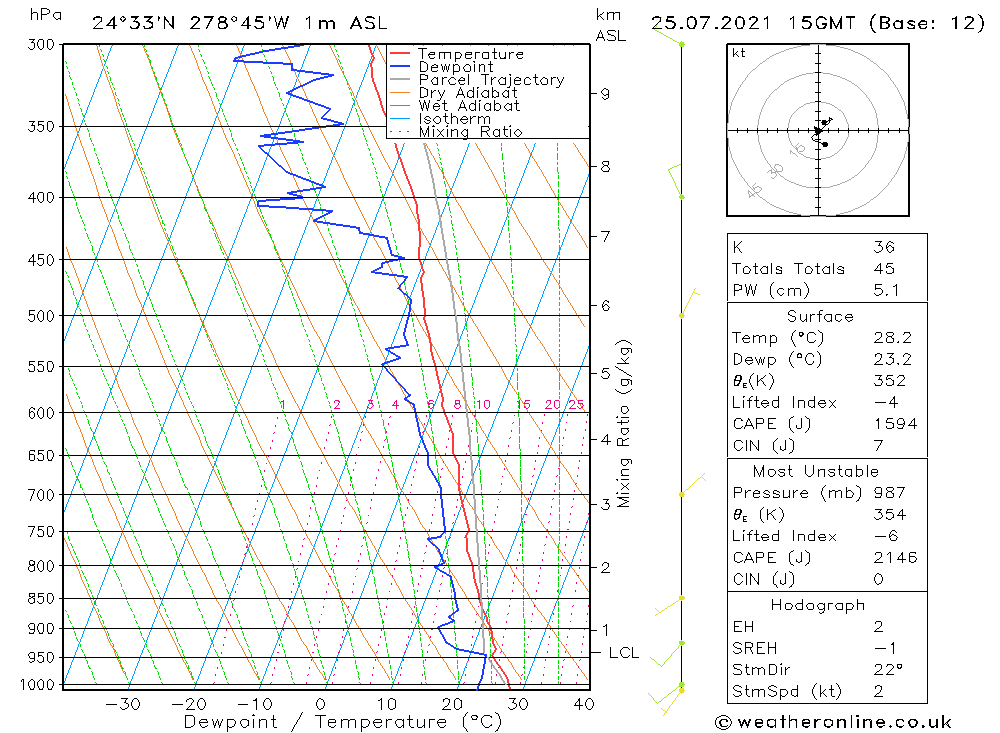The height and width of the screenshot is (733, 1000).
Task: Click the Surface section heading
Action: point(820,316)
